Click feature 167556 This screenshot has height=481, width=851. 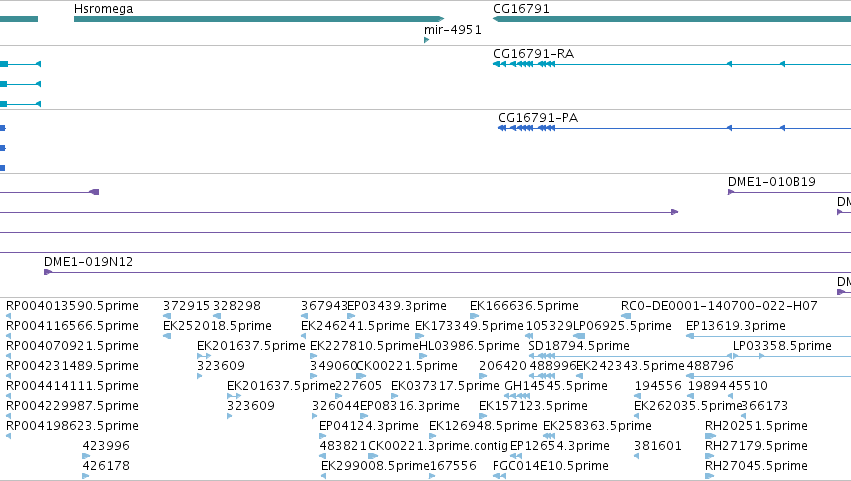(453, 466)
